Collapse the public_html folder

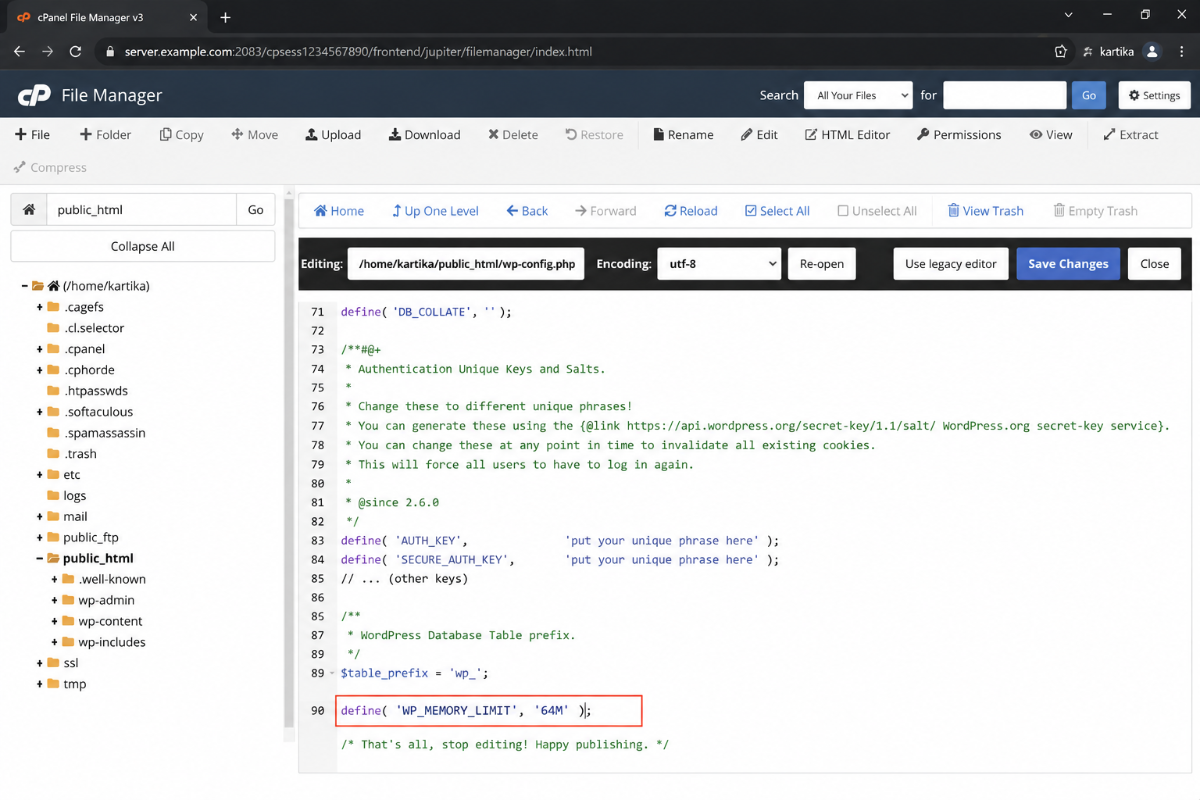tap(40, 559)
